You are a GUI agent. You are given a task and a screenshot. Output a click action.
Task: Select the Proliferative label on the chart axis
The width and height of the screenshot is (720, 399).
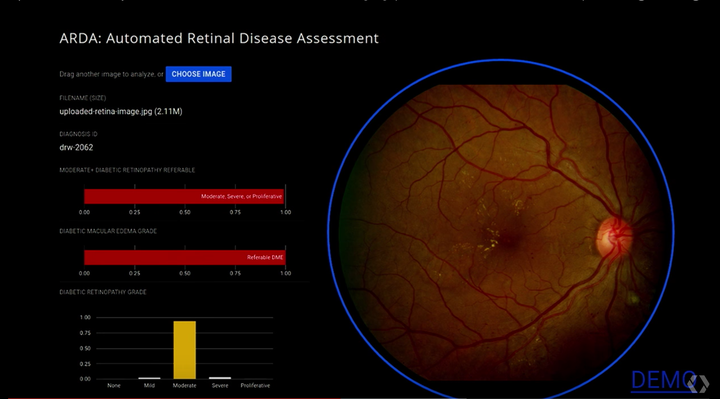coord(255,386)
